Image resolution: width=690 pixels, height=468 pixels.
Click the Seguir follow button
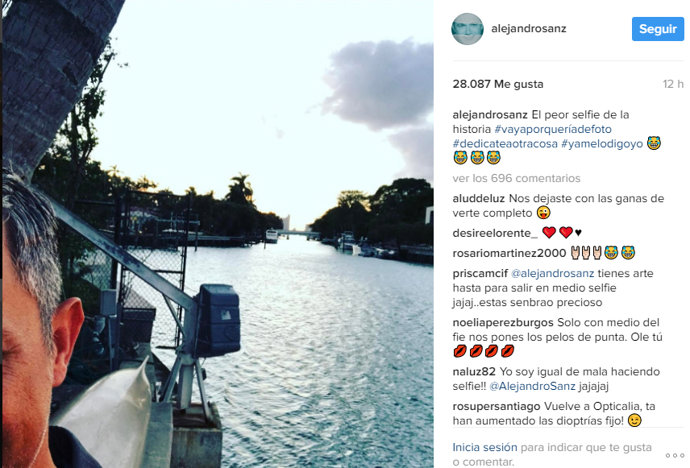click(658, 29)
